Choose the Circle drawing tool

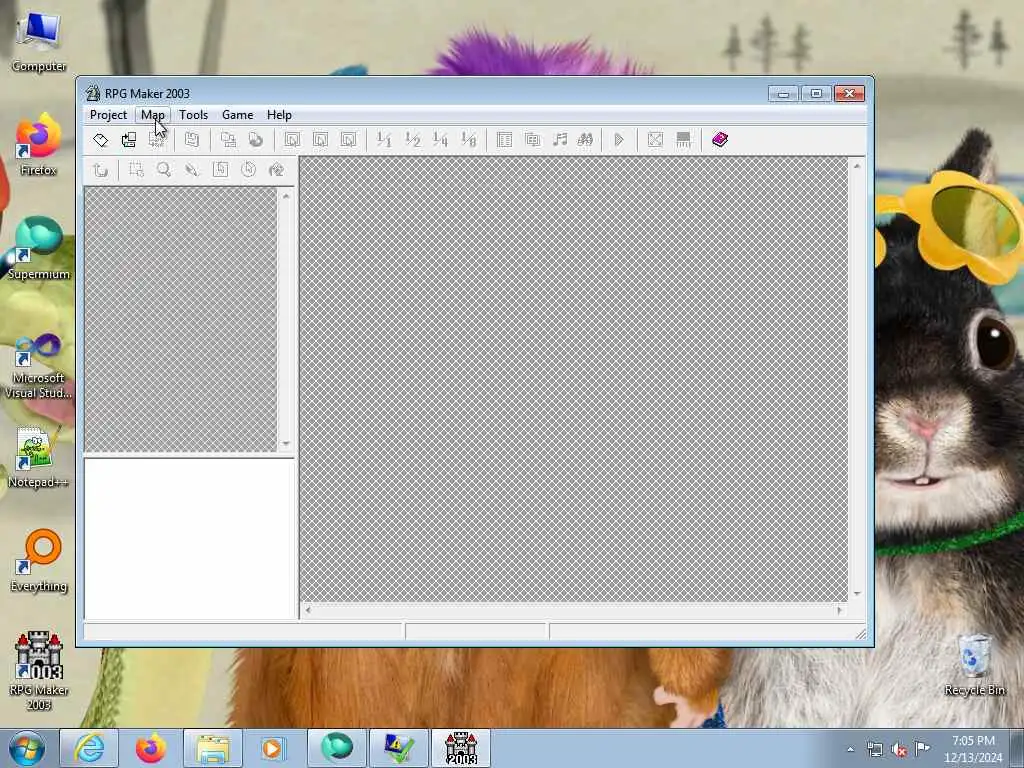point(248,170)
